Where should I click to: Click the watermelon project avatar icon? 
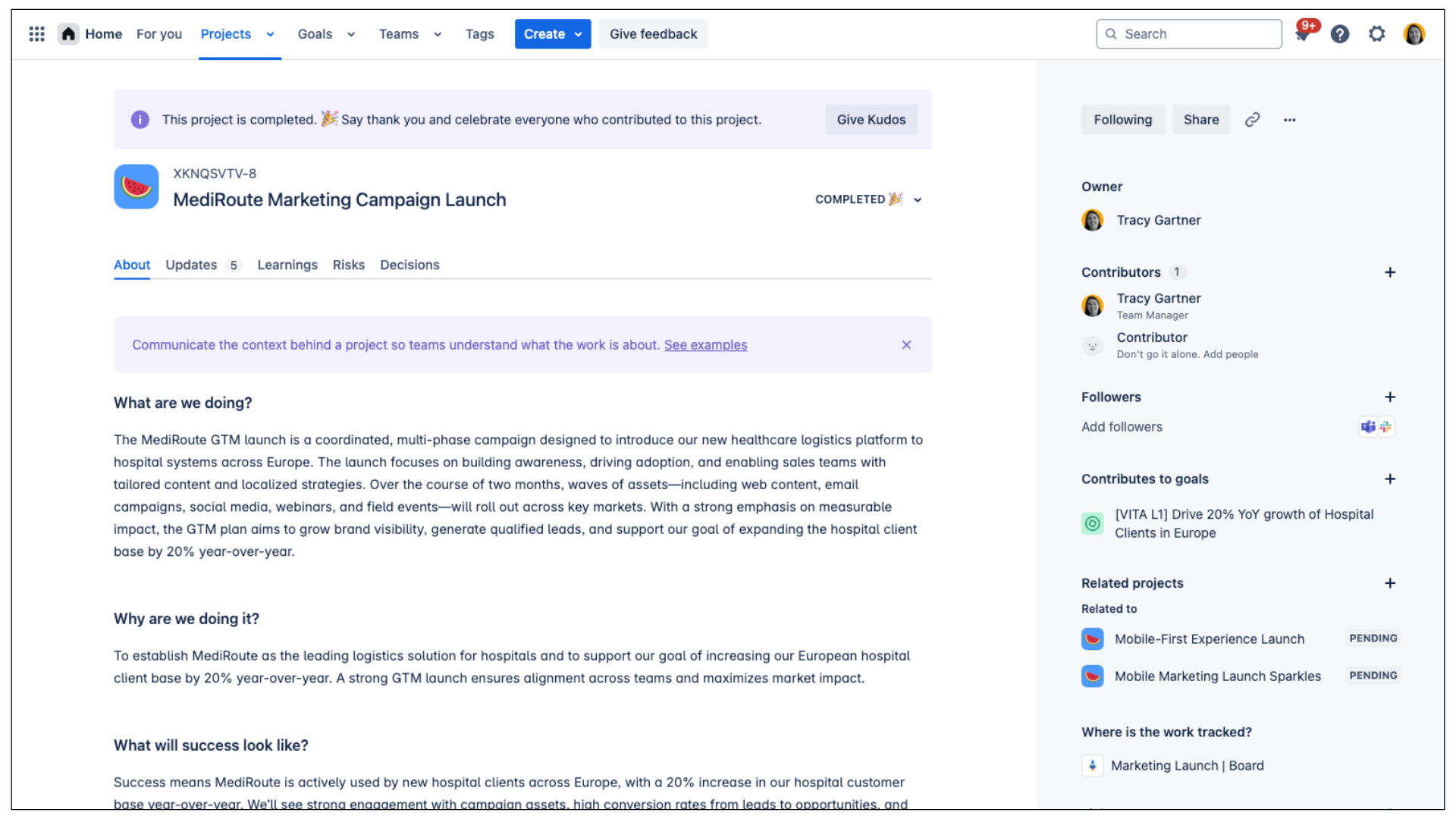click(136, 187)
